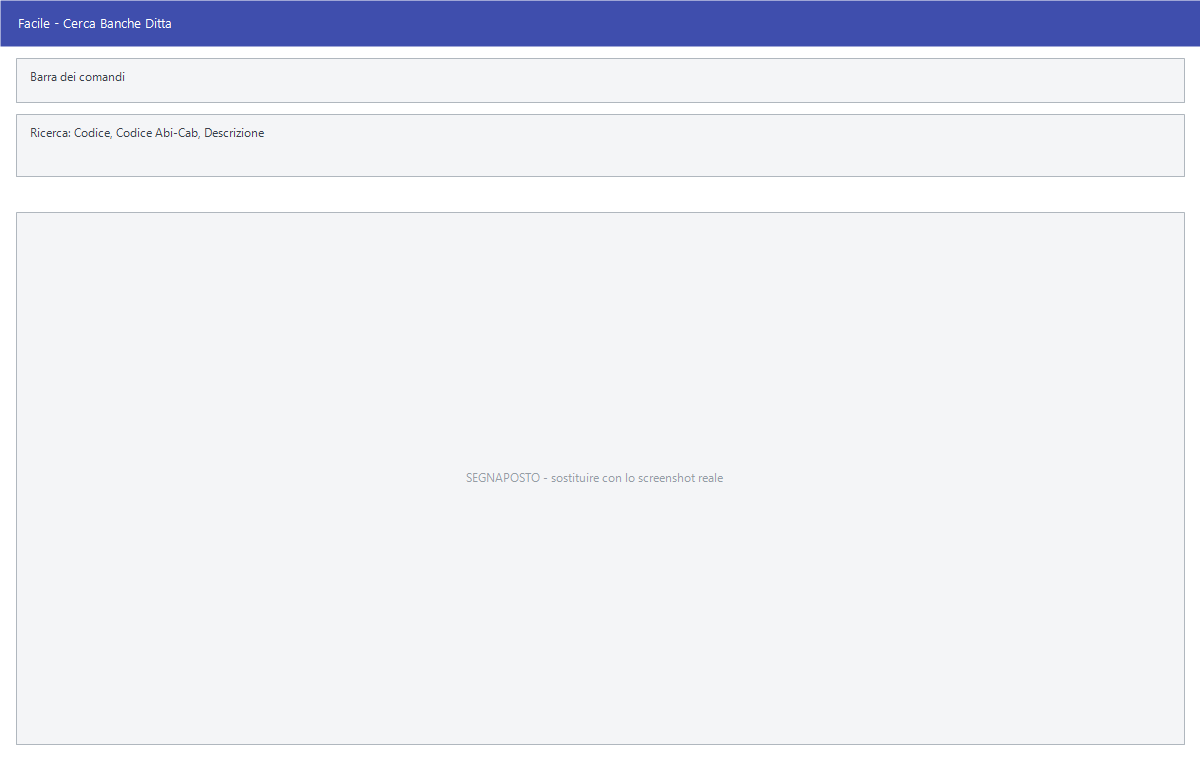Click 'sostituire con lo screenshot reale' text
Screen dimensions: 1200x760
(x=637, y=478)
